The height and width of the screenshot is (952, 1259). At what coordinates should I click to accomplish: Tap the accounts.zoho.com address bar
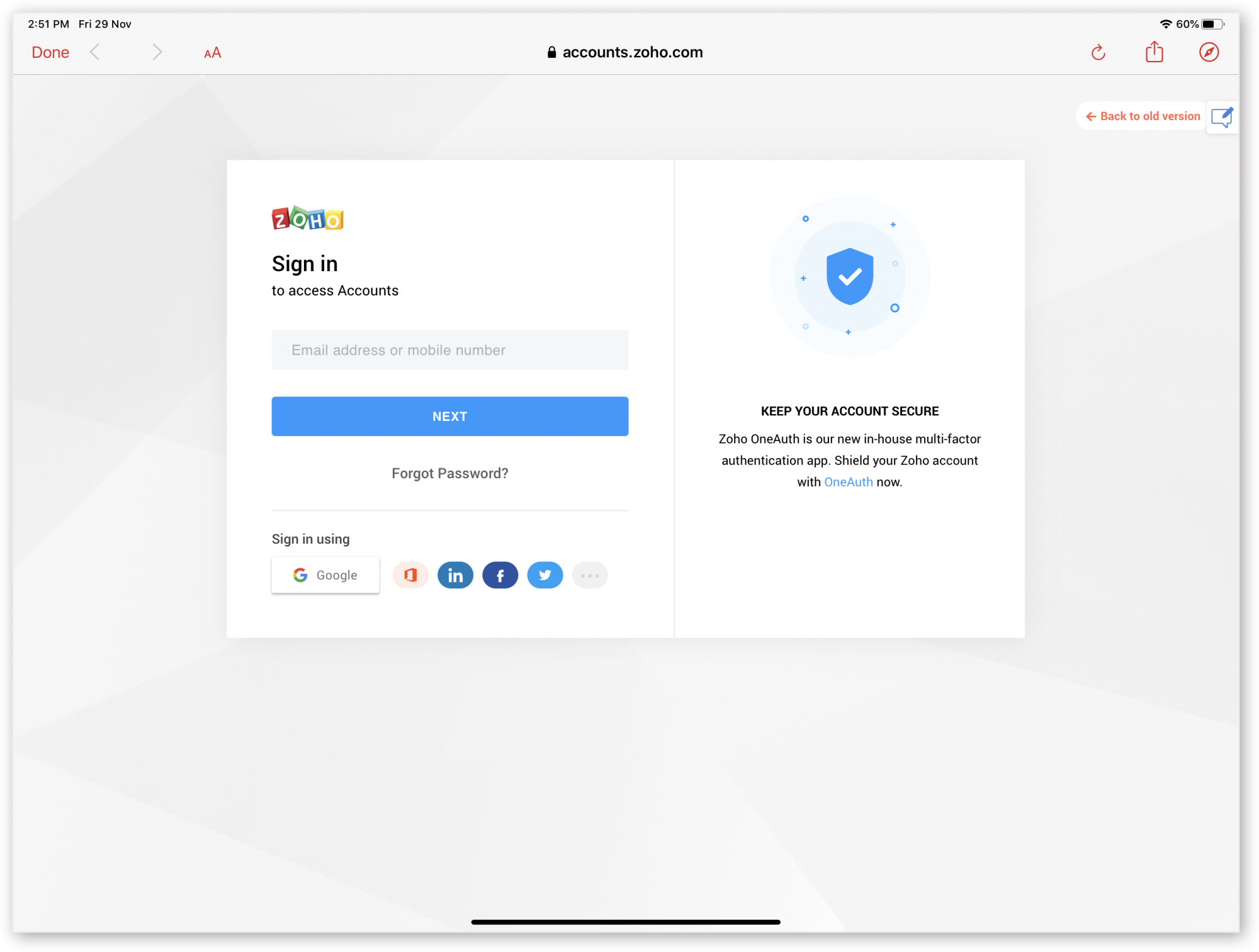(x=632, y=52)
